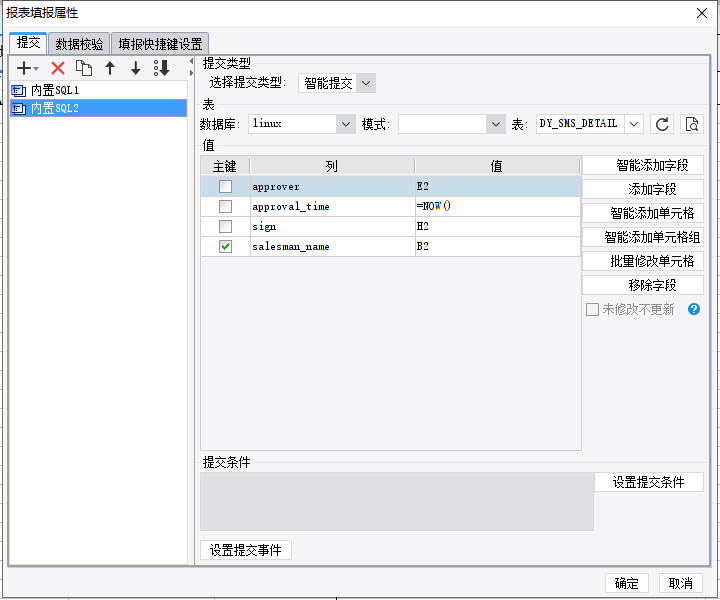Toggle the 未修改不更新 checkbox
This screenshot has height=600, width=720.
(592, 309)
